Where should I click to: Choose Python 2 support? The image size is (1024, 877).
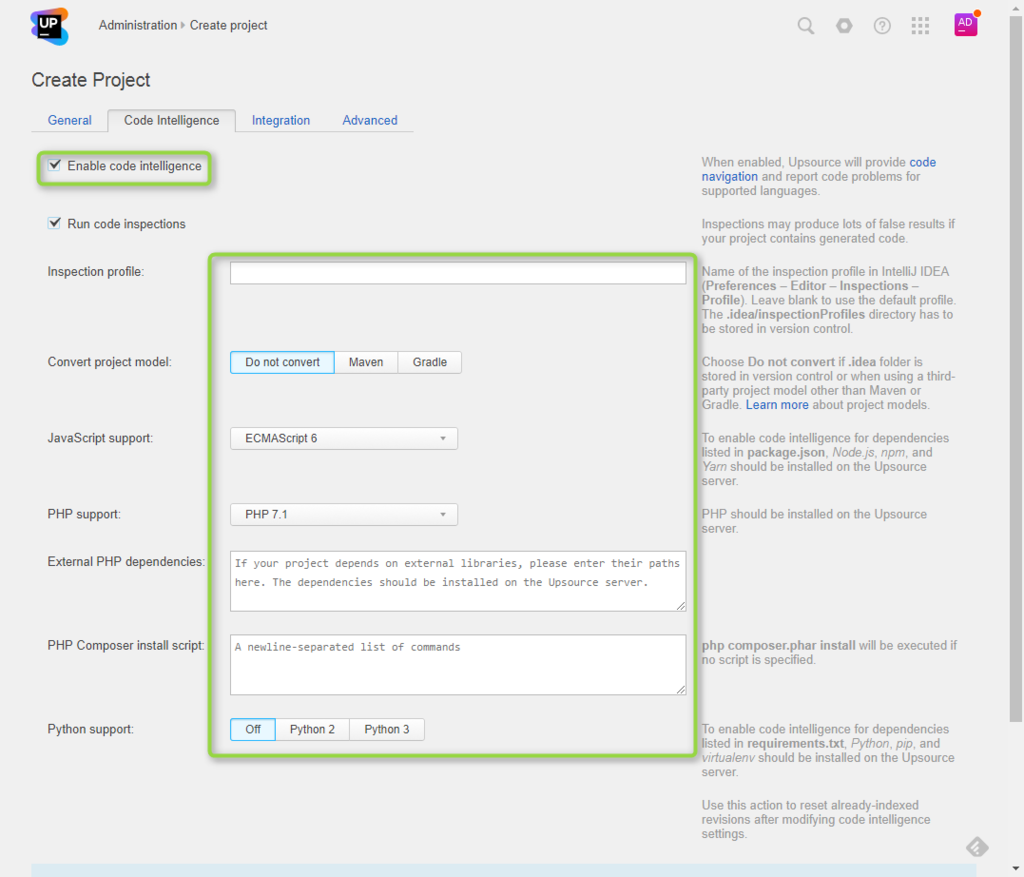coord(312,729)
